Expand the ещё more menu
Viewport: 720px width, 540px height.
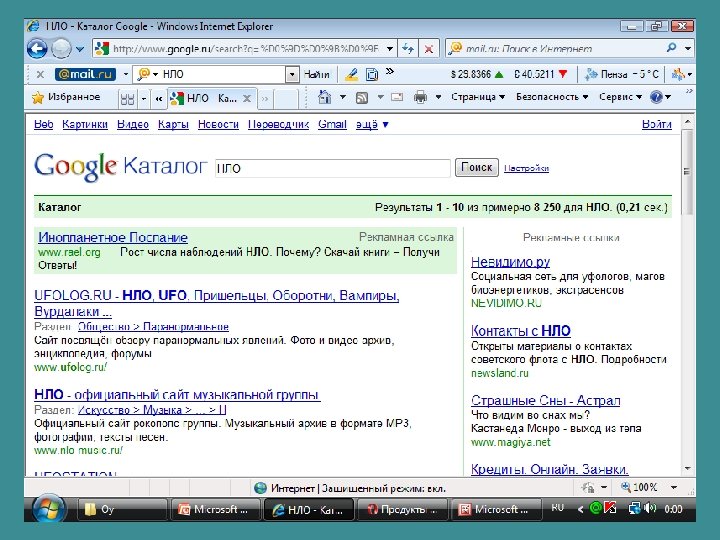(372, 124)
